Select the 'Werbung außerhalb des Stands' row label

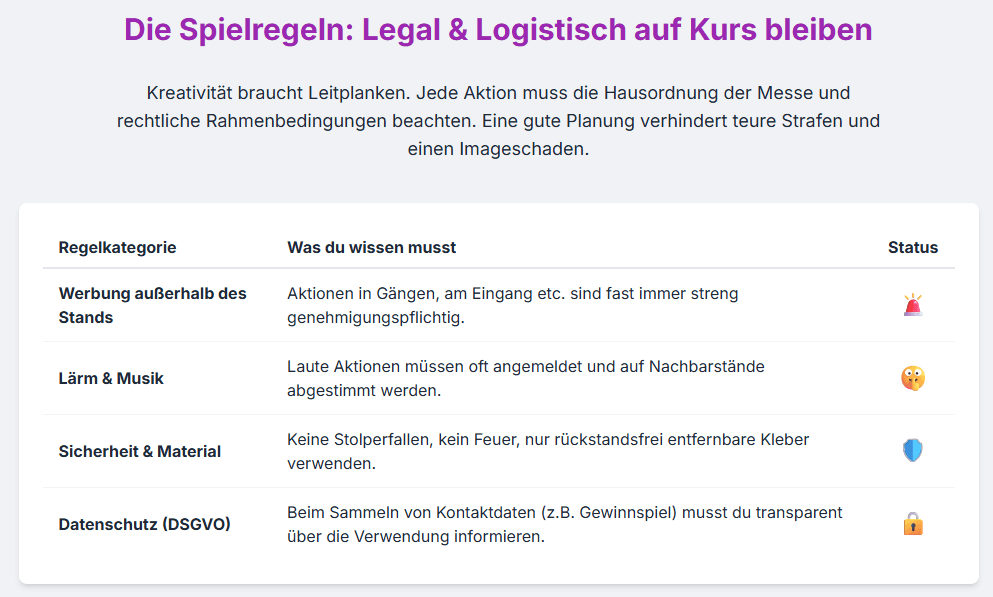click(x=152, y=305)
